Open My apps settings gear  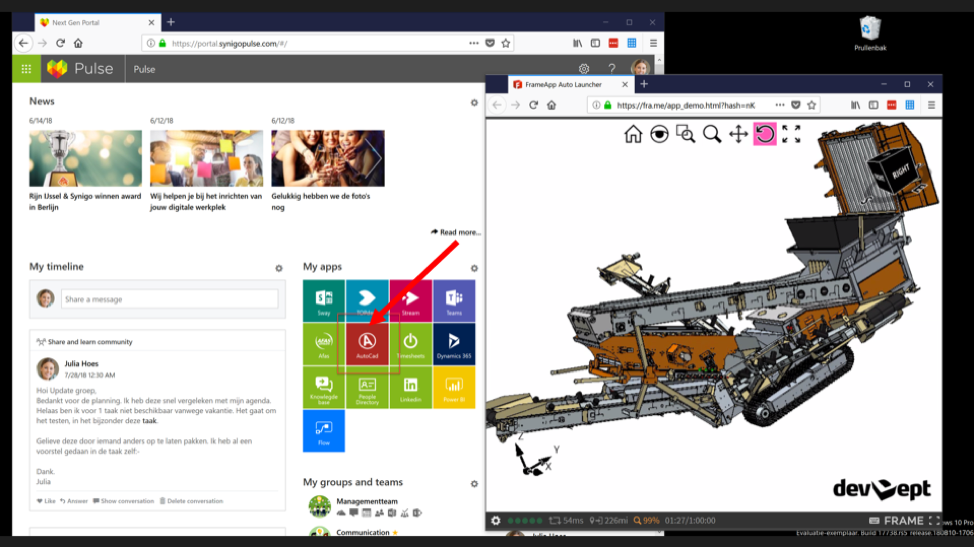[x=474, y=268]
